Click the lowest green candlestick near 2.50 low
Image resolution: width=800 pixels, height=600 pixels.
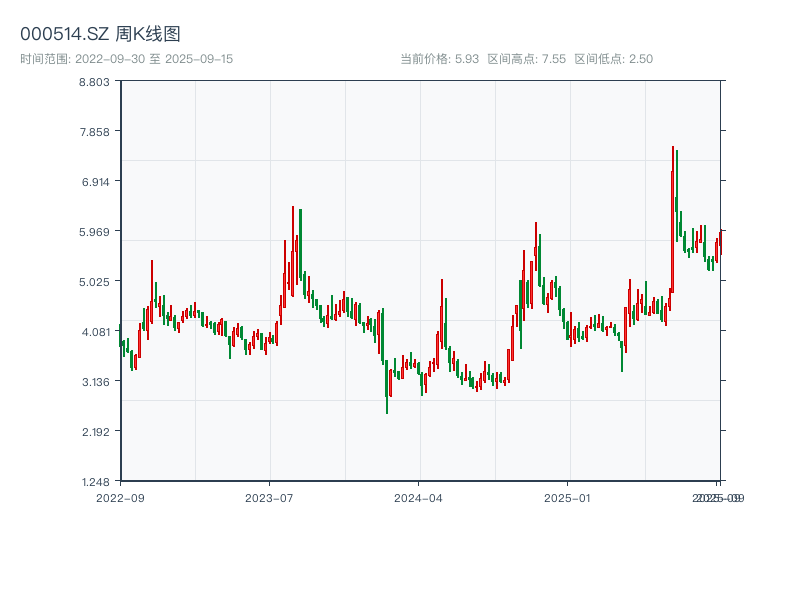pos(387,386)
